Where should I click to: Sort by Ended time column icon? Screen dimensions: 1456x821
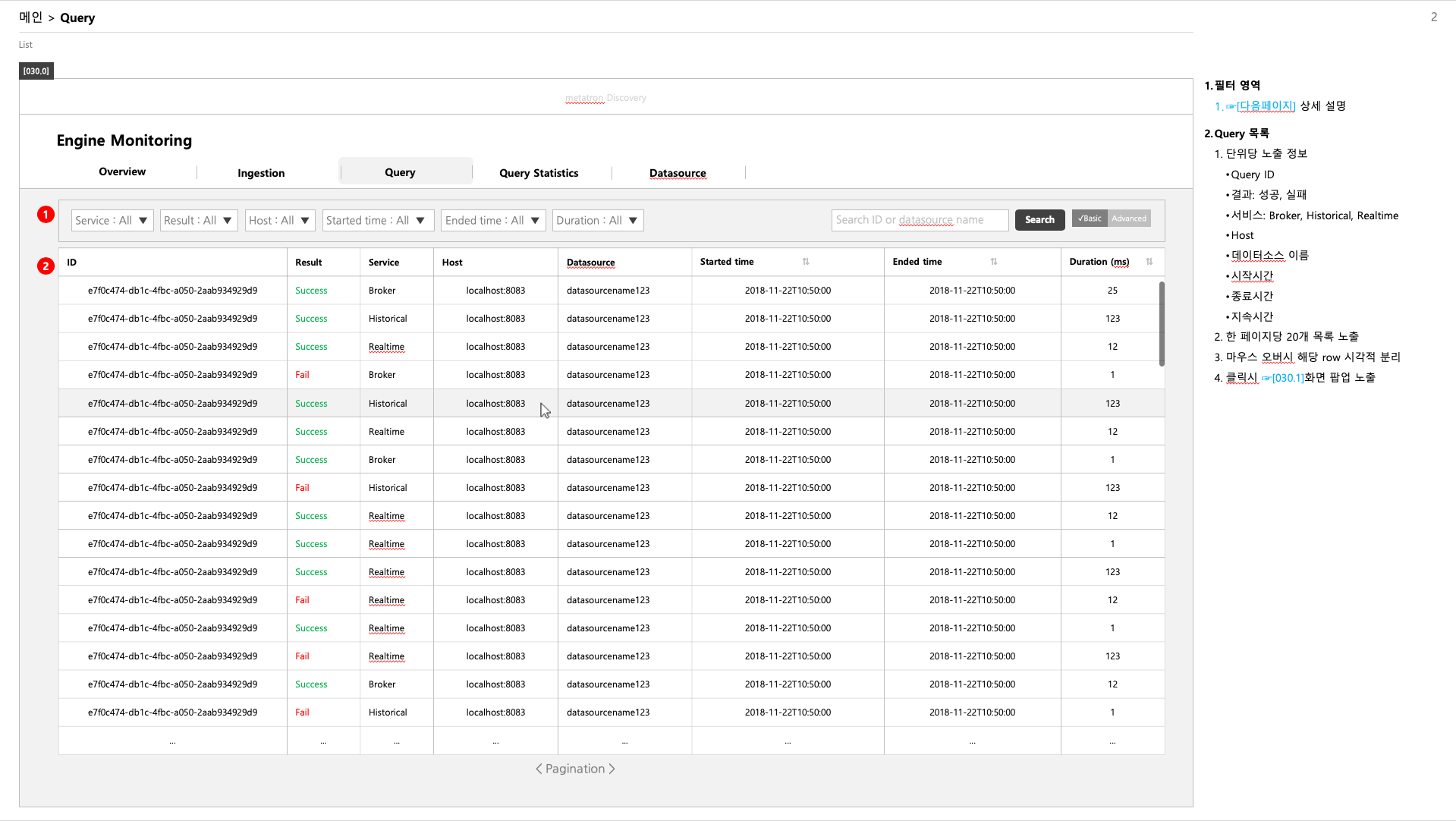coord(994,262)
